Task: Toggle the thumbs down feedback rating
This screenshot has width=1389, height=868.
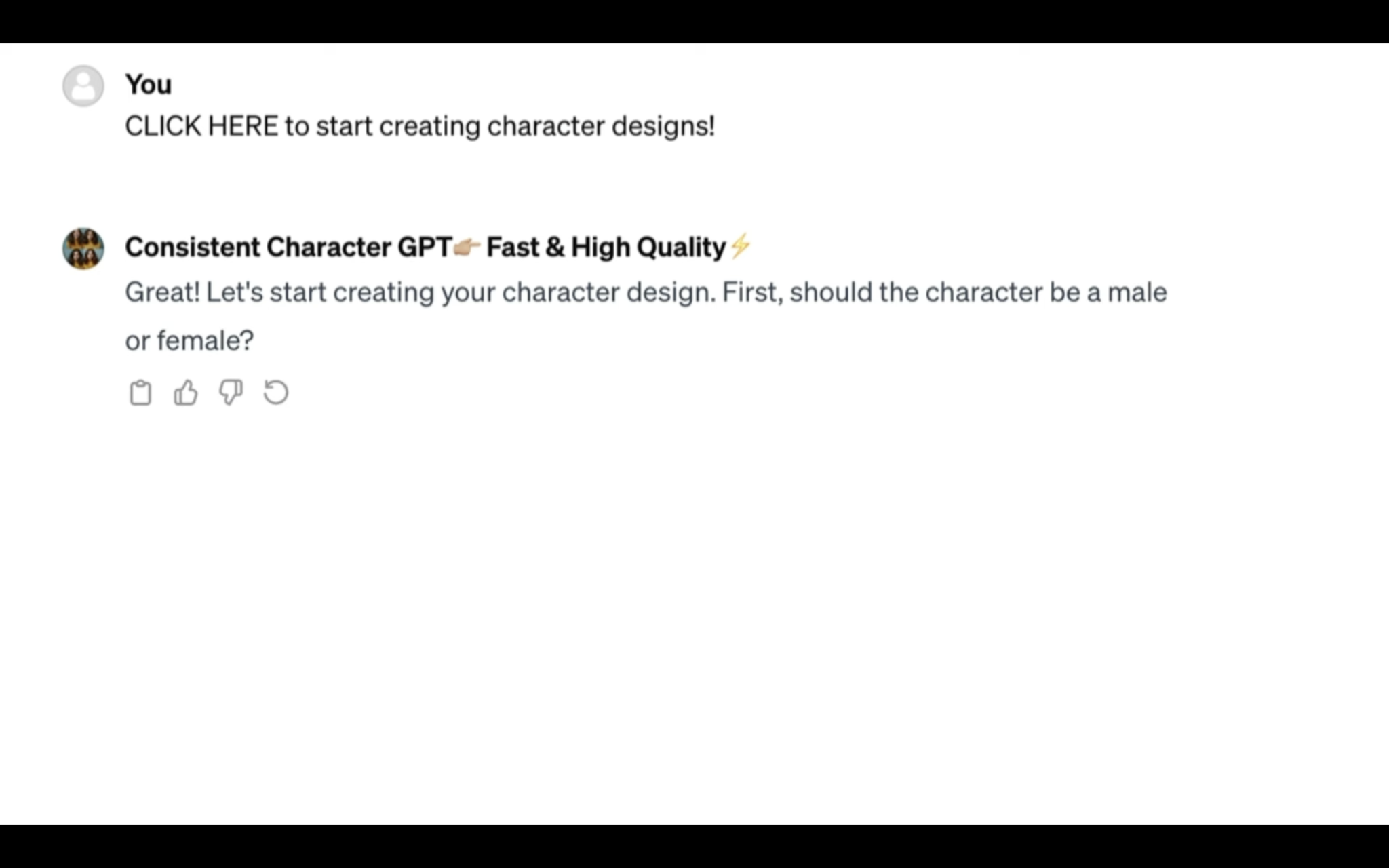Action: click(x=231, y=392)
